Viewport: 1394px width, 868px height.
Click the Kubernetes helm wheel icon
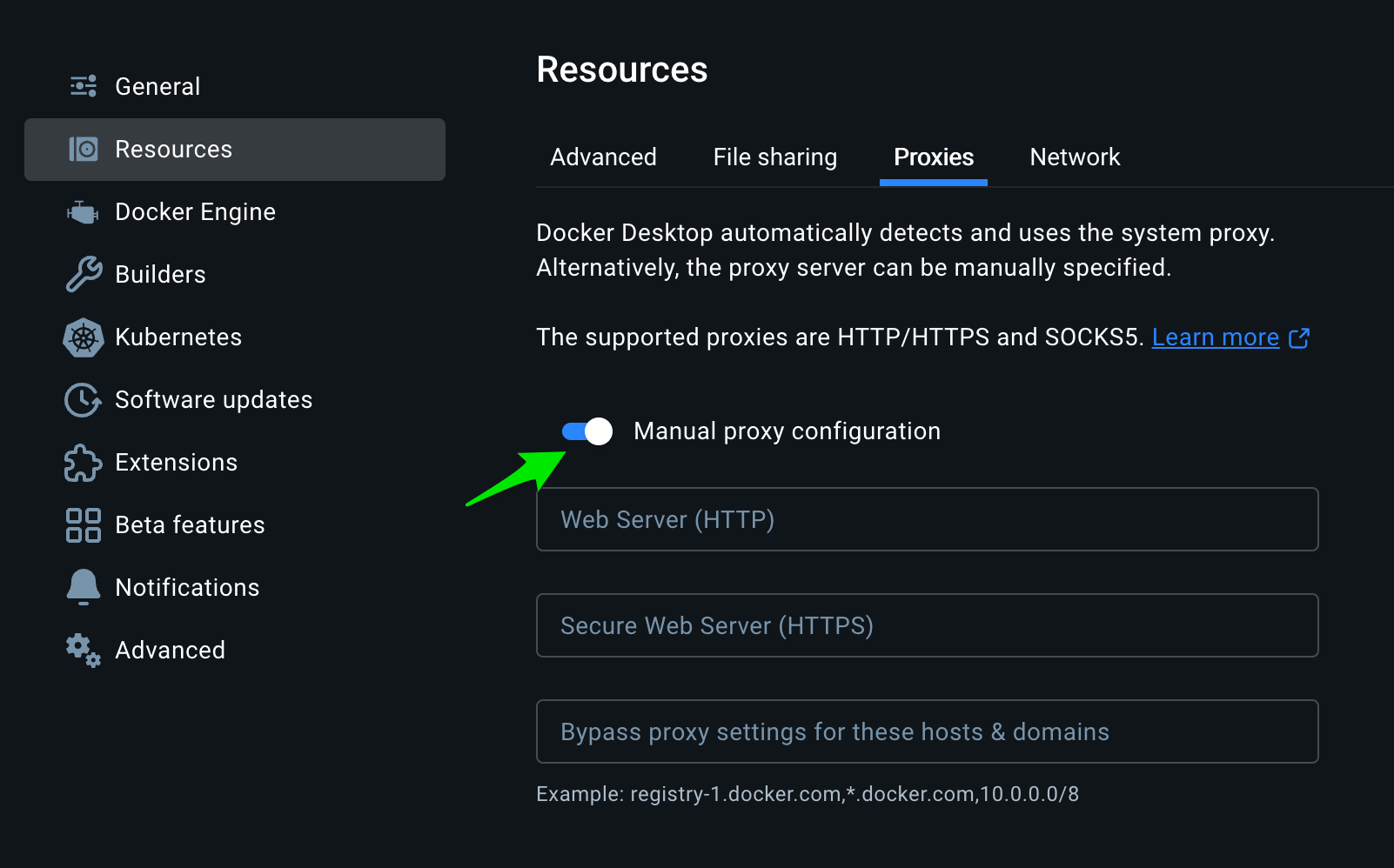(84, 337)
